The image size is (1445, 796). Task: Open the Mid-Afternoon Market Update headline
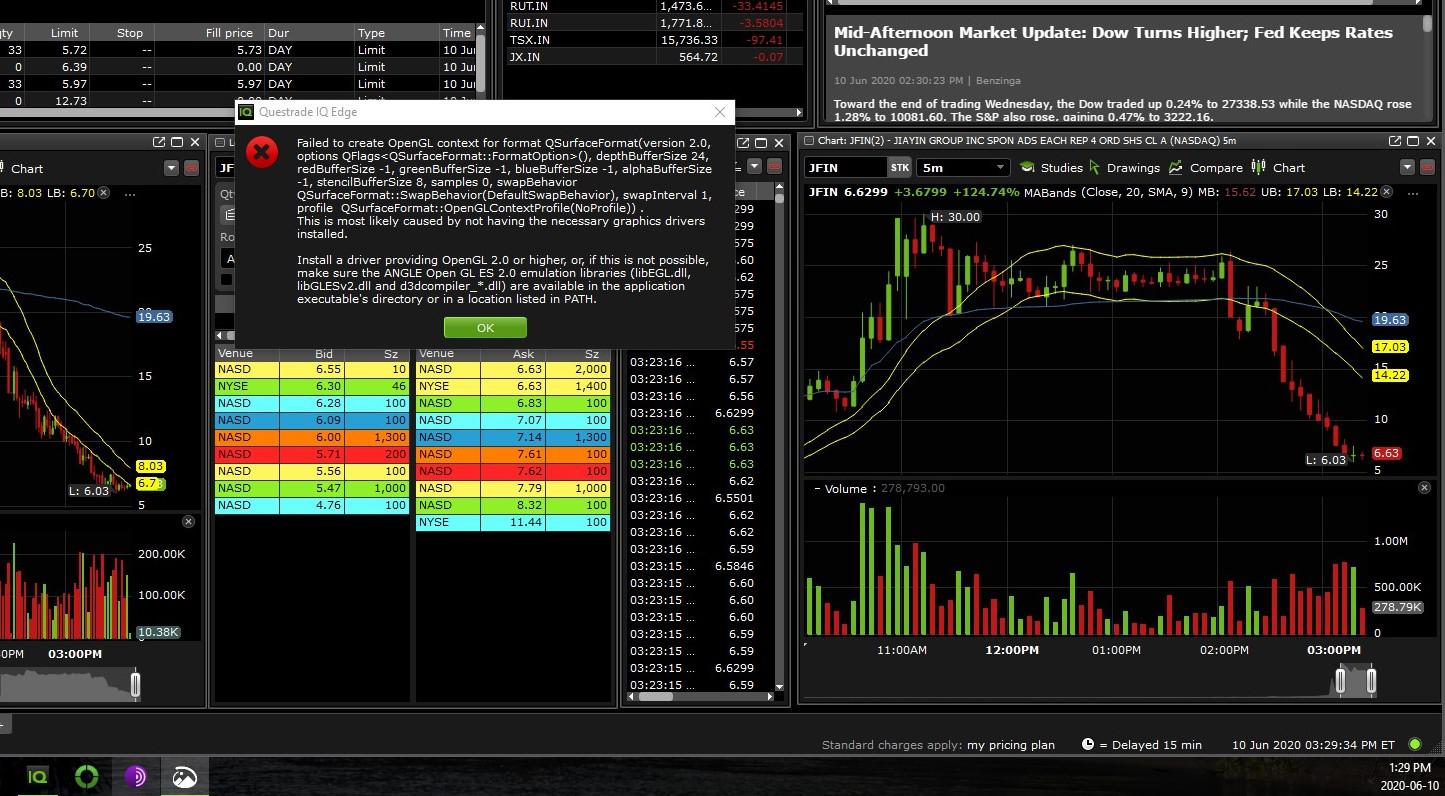[x=1113, y=41]
